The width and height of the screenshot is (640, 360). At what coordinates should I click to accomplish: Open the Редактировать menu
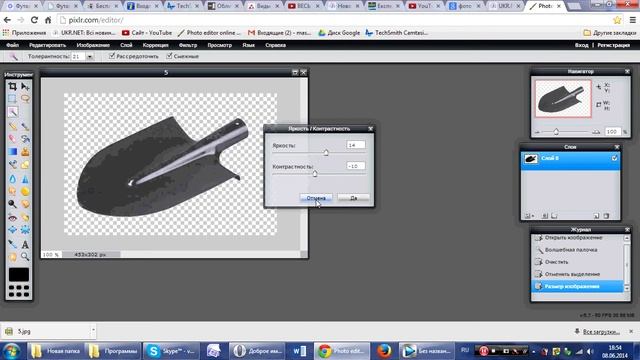[47, 45]
